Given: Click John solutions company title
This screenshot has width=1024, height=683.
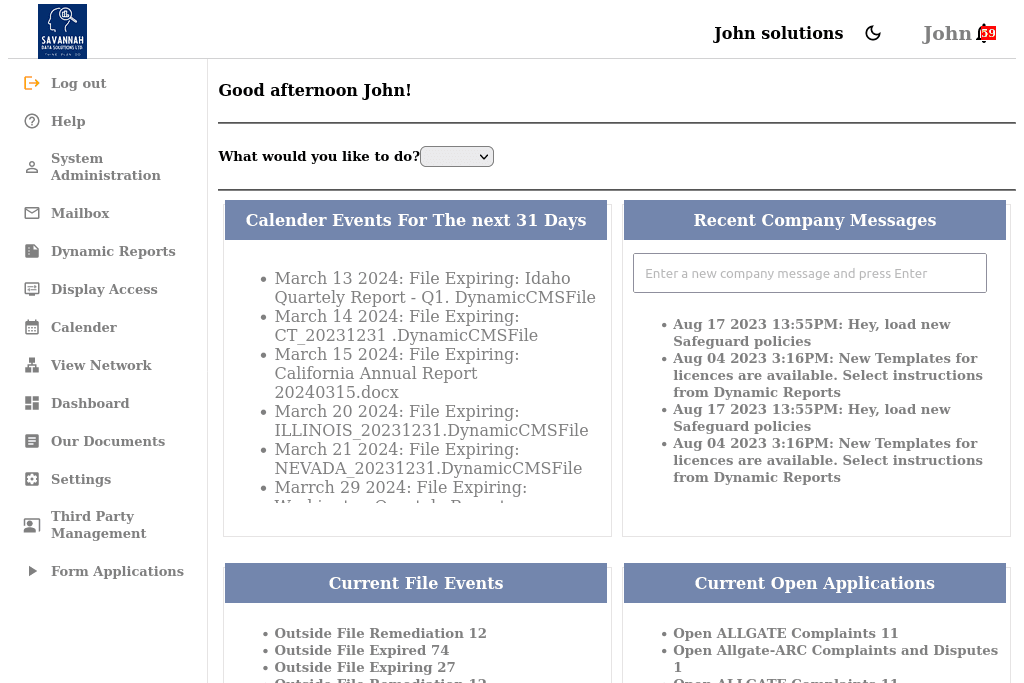Looking at the screenshot, I should point(778,33).
